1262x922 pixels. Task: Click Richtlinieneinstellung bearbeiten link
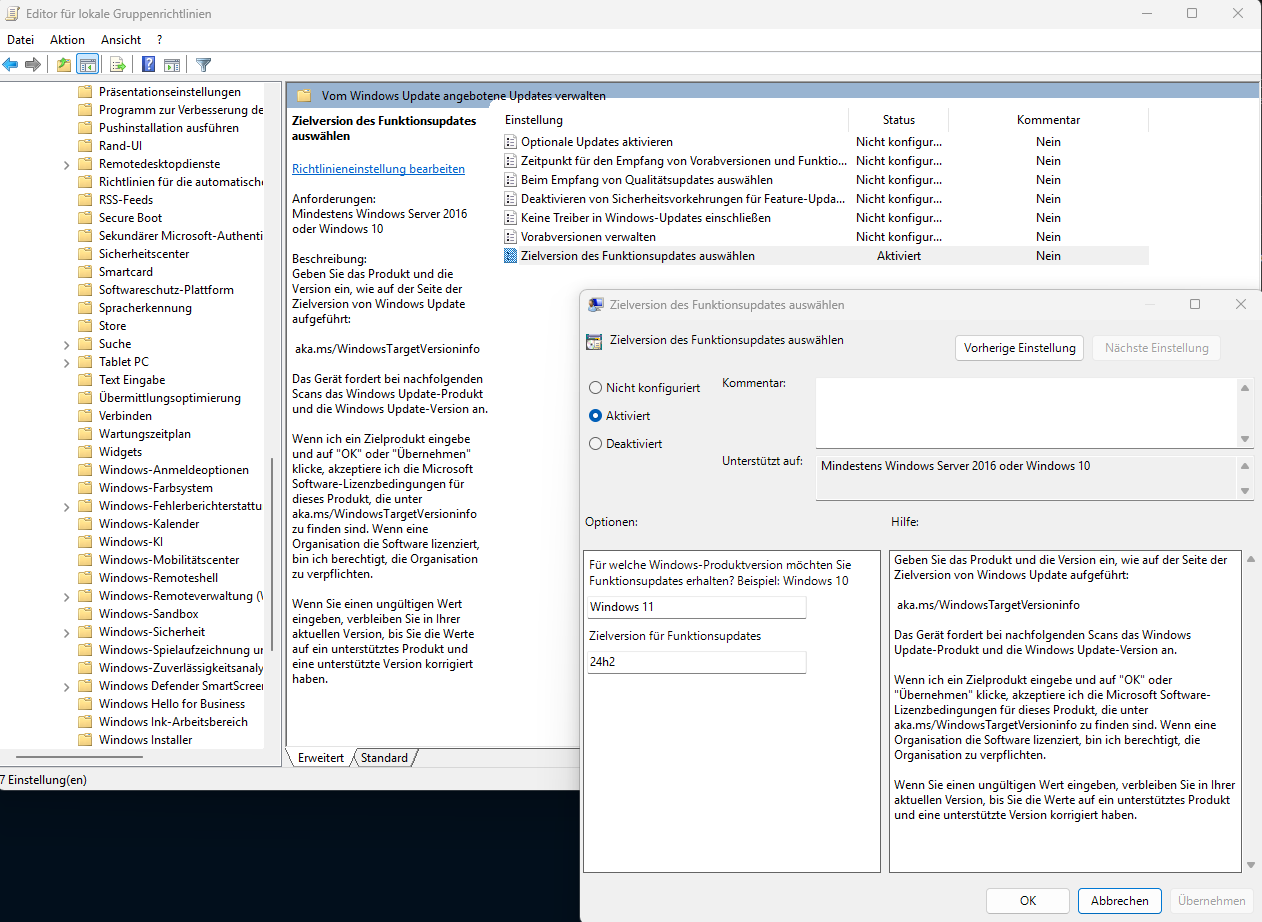click(378, 169)
